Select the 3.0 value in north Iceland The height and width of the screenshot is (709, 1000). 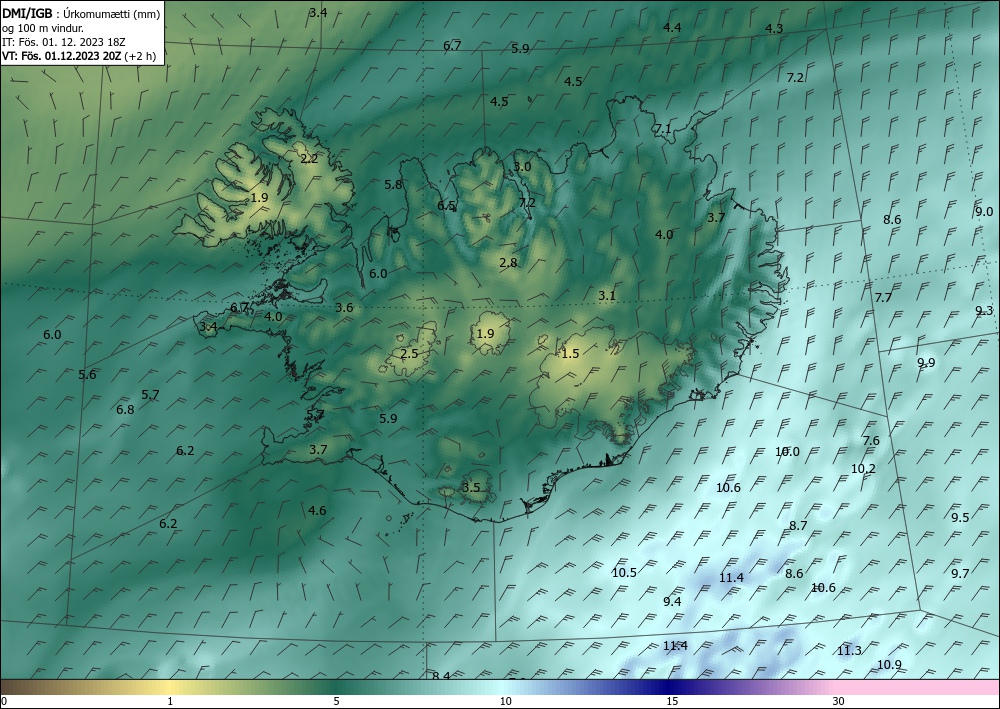point(522,166)
